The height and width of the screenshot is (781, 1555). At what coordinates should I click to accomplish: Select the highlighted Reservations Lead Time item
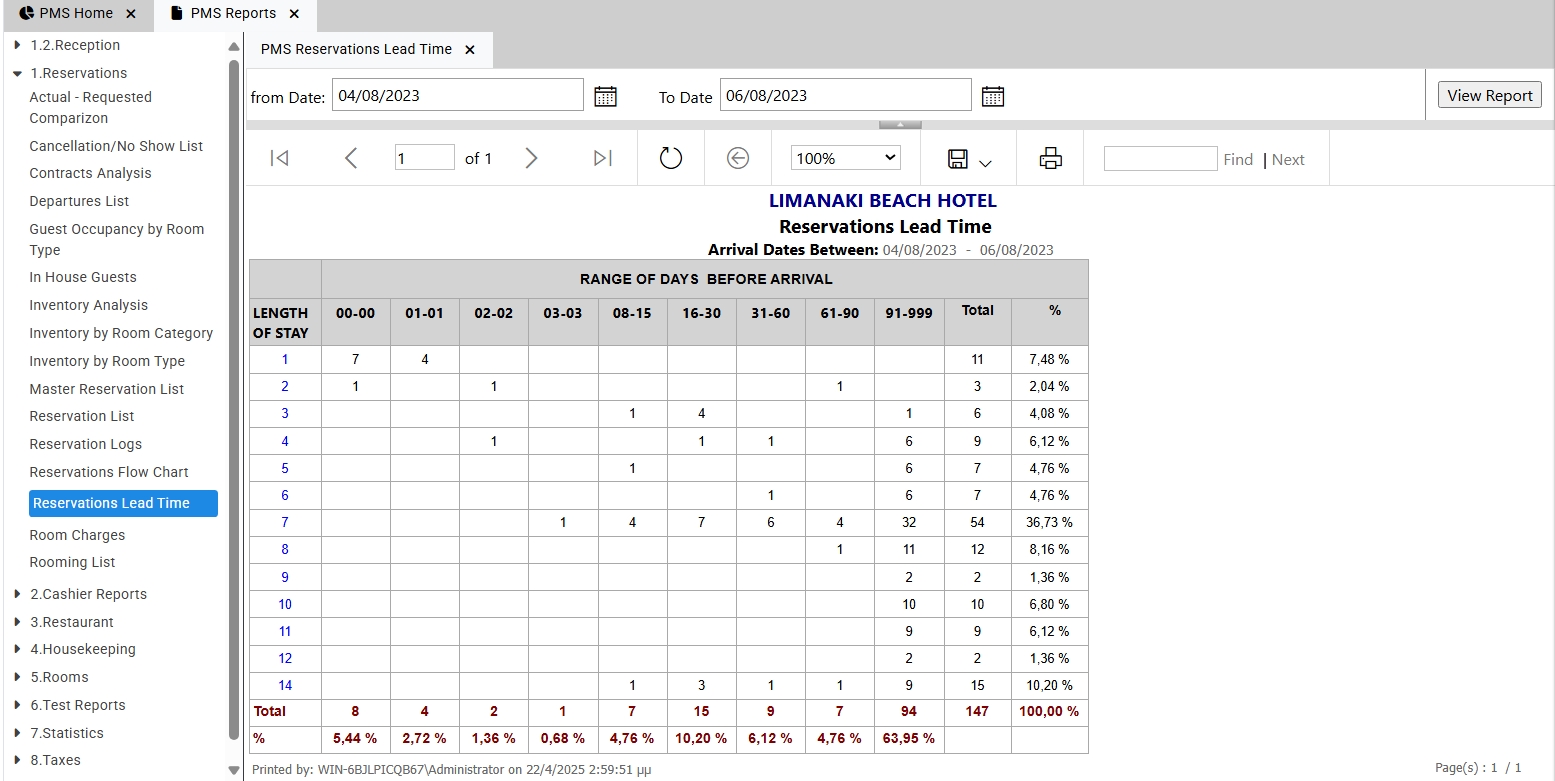click(x=123, y=503)
